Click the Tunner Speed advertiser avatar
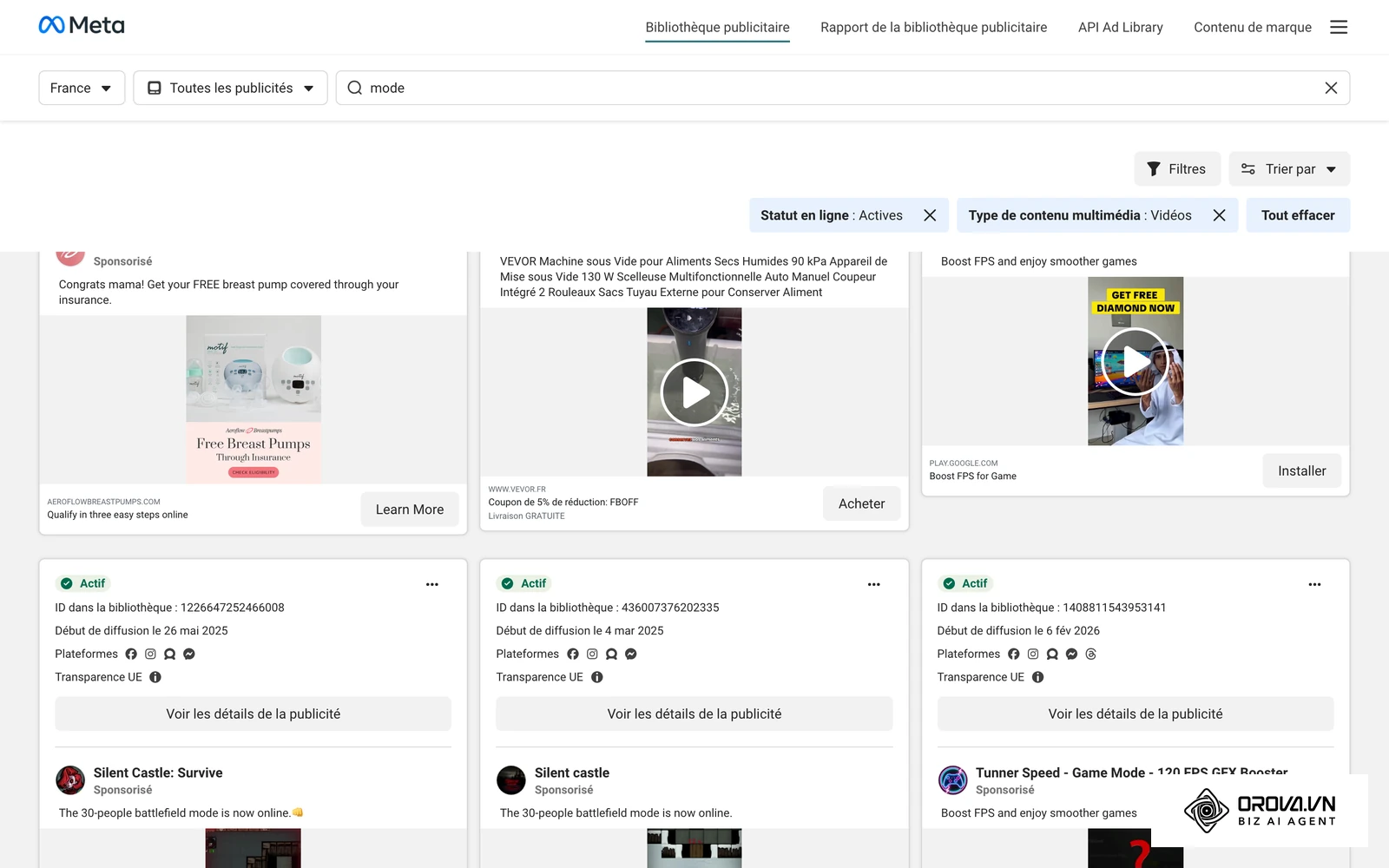This screenshot has width=1389, height=868. tap(952, 780)
